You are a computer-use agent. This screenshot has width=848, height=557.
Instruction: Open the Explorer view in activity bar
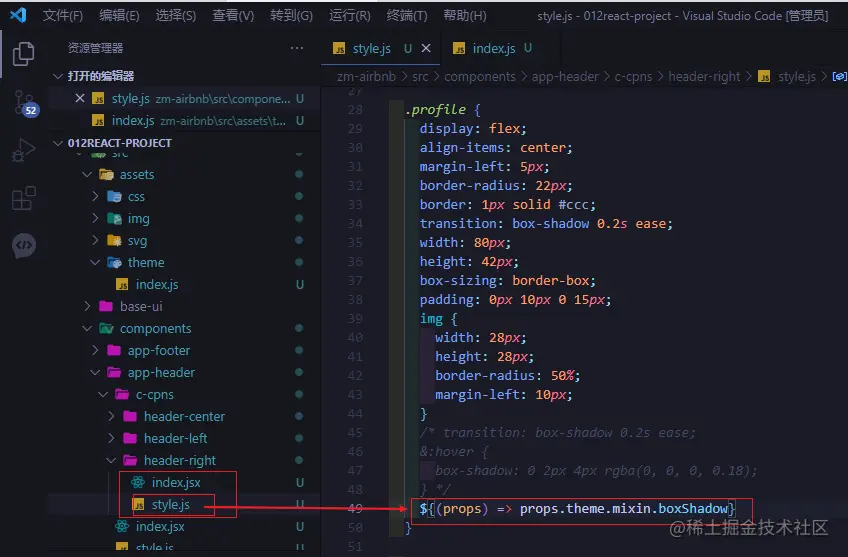23,54
